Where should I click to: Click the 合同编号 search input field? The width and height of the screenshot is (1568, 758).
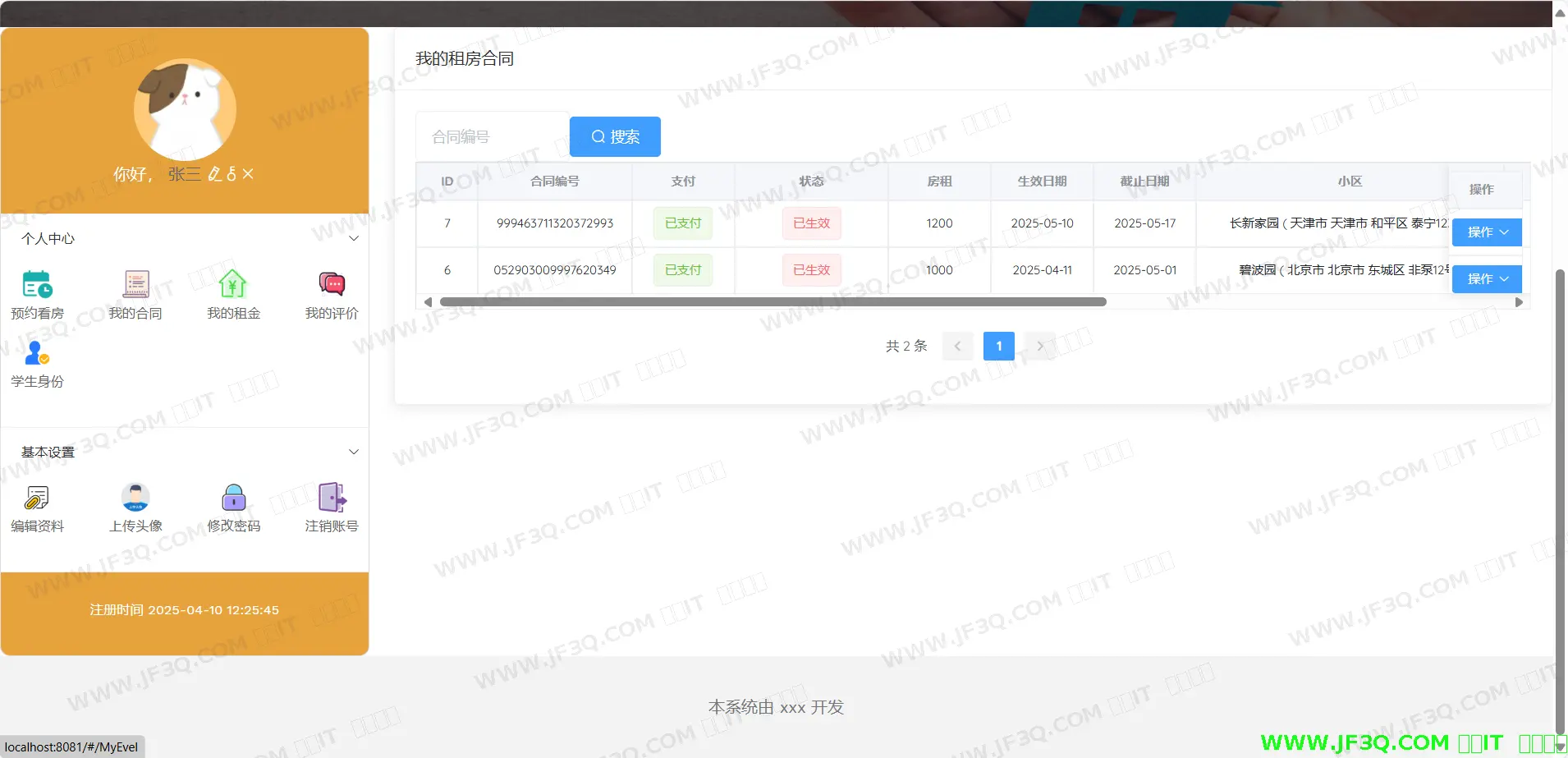click(x=493, y=137)
